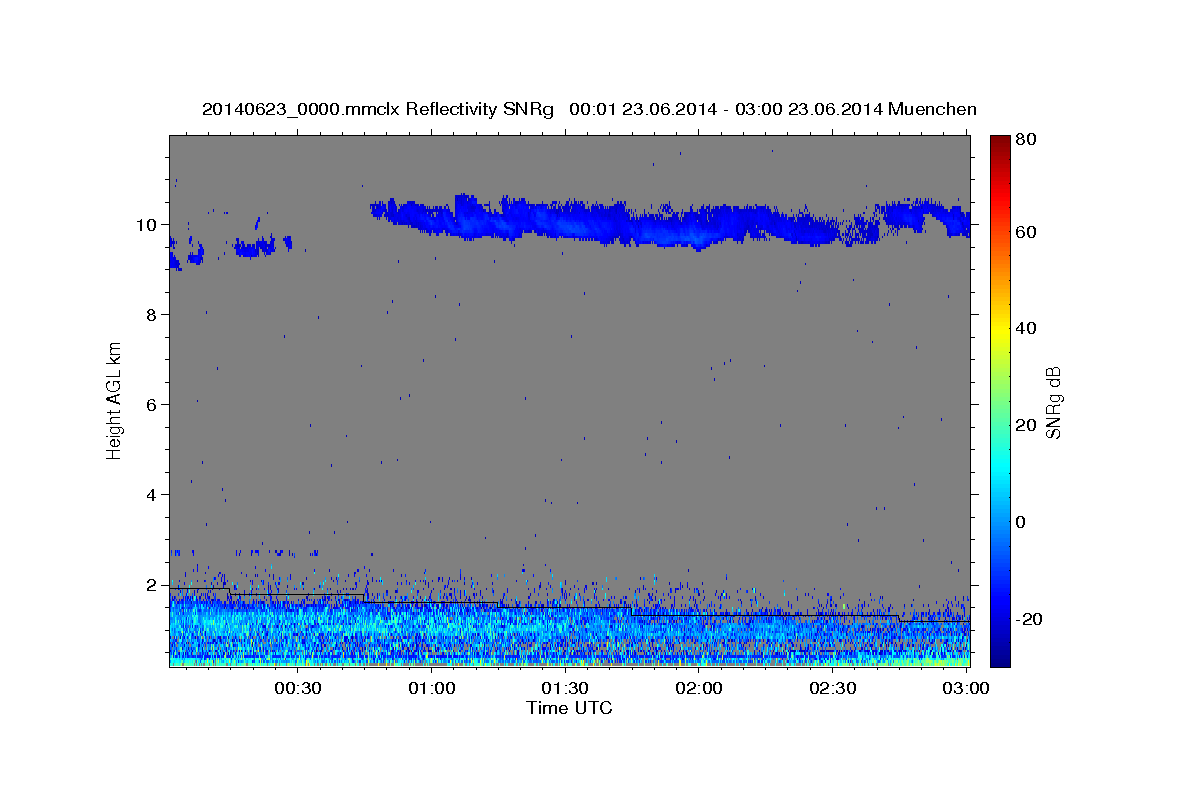The width and height of the screenshot is (1200, 800).
Task: Click the 01:30 time tick label
Action: (564, 688)
